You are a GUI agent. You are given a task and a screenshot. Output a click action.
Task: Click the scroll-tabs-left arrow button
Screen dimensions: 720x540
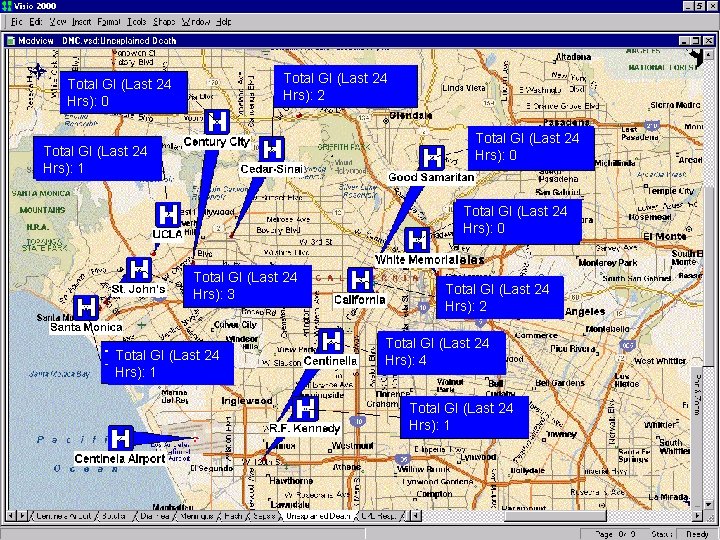pyautogui.click(x=11, y=516)
